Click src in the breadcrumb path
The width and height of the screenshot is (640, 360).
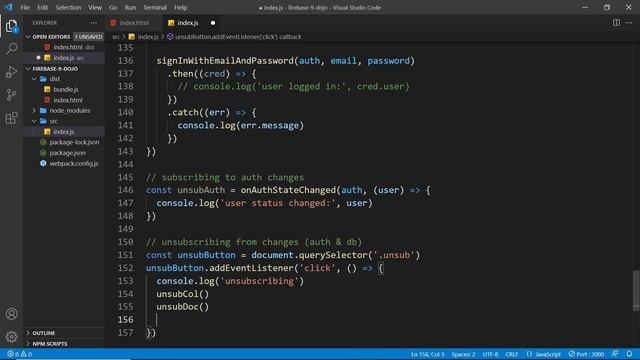click(116, 37)
